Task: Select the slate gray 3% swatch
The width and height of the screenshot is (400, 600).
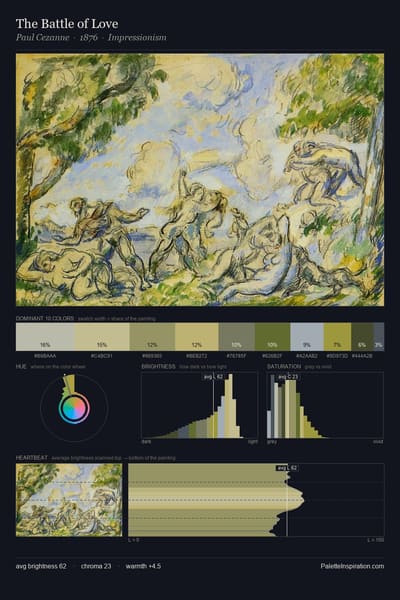Action: tap(379, 337)
